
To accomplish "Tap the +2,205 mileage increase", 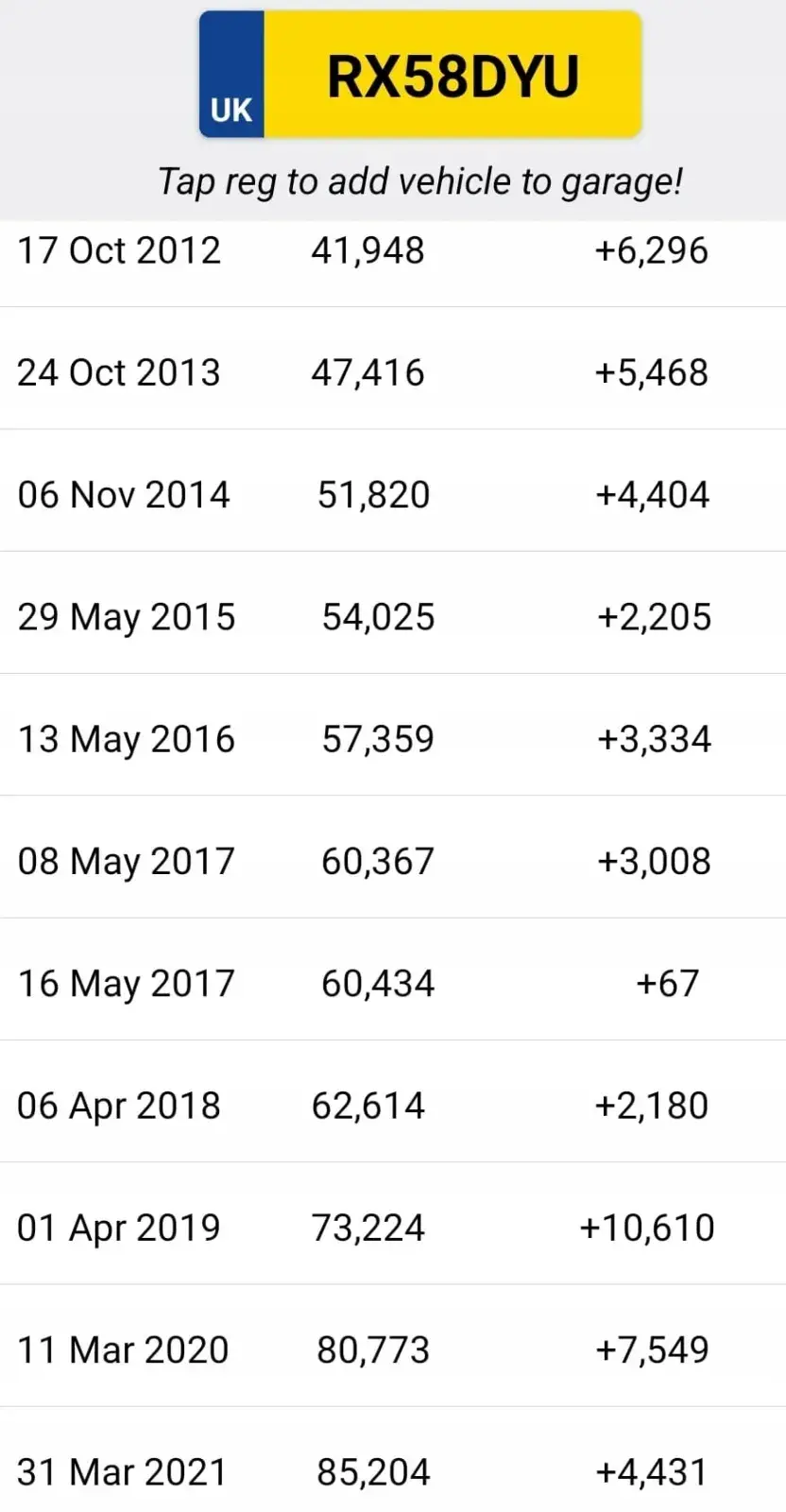I will 654,617.
